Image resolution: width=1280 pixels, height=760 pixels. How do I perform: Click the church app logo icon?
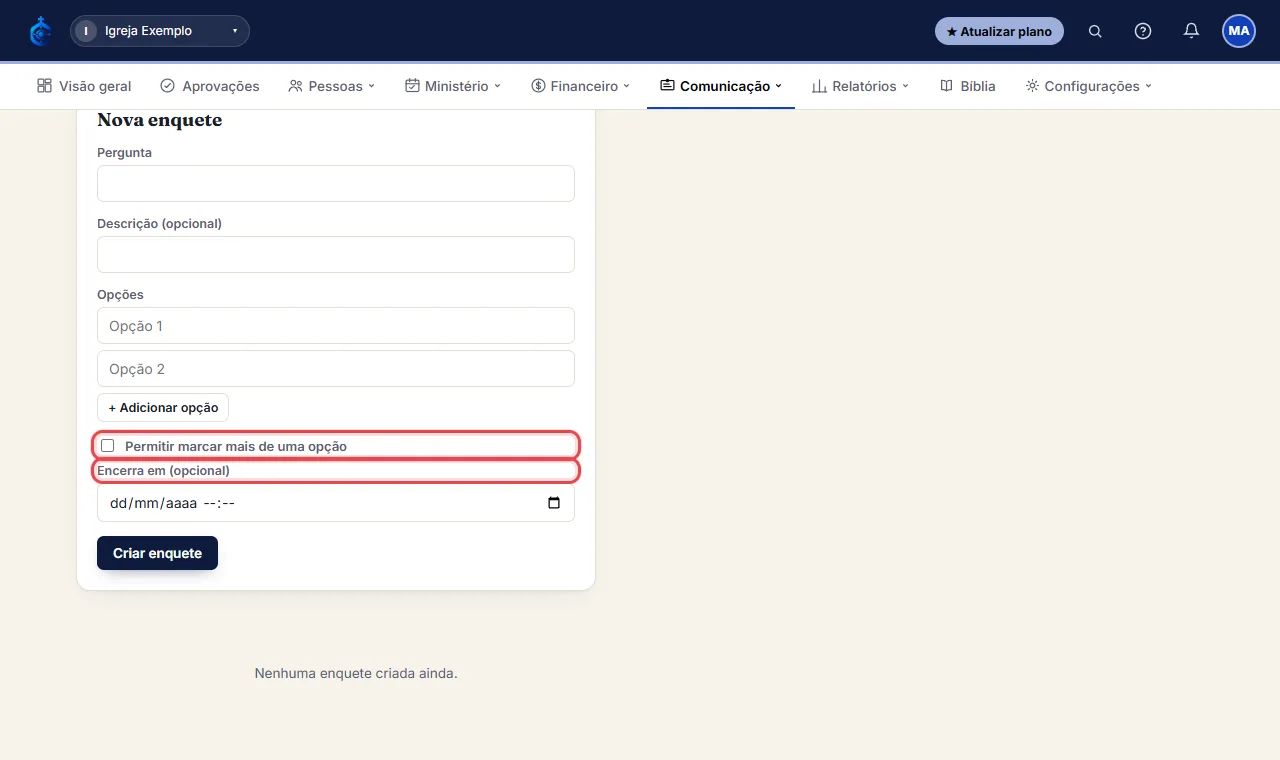click(x=40, y=31)
